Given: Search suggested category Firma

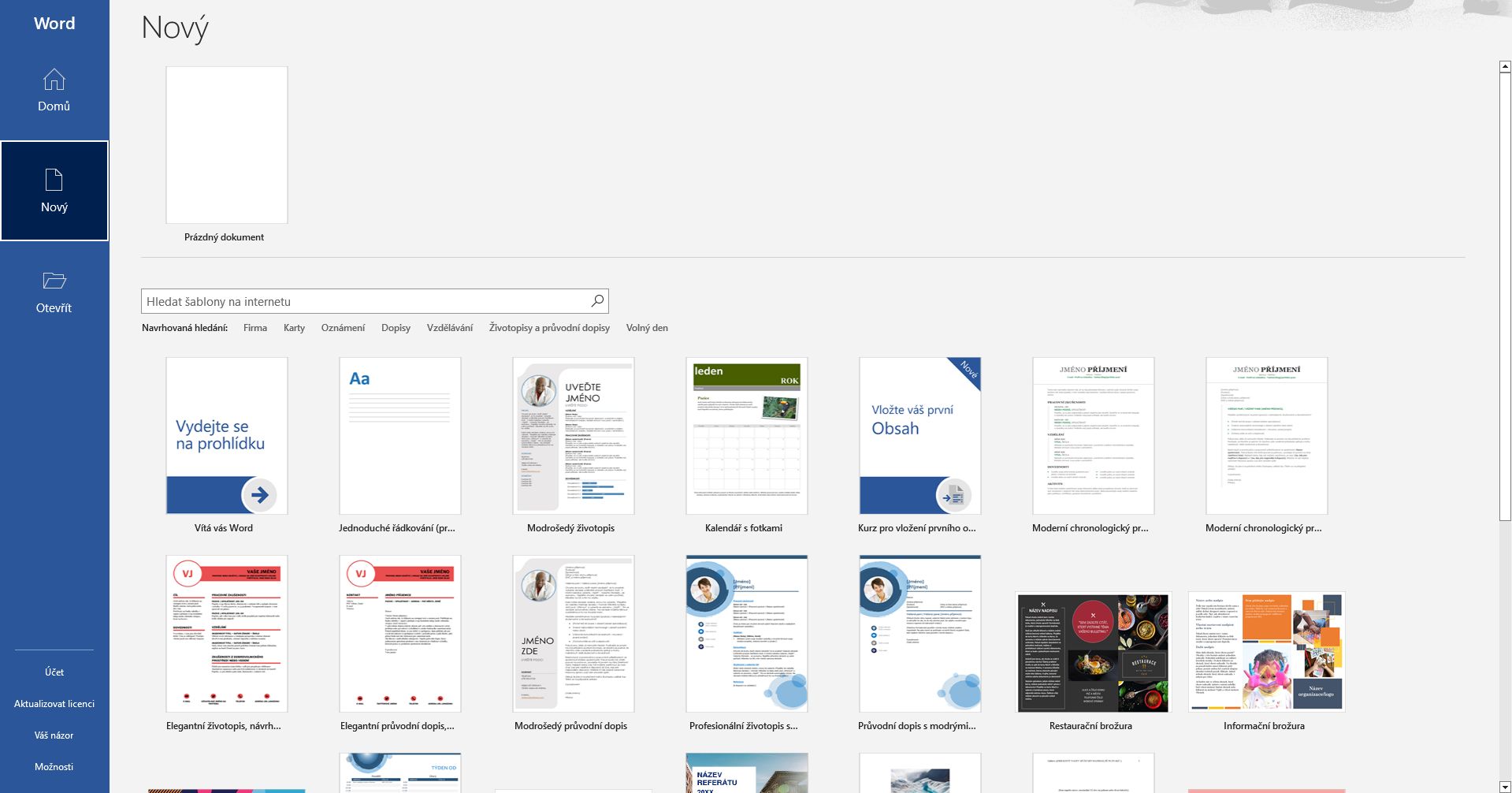Looking at the screenshot, I should pos(255,328).
